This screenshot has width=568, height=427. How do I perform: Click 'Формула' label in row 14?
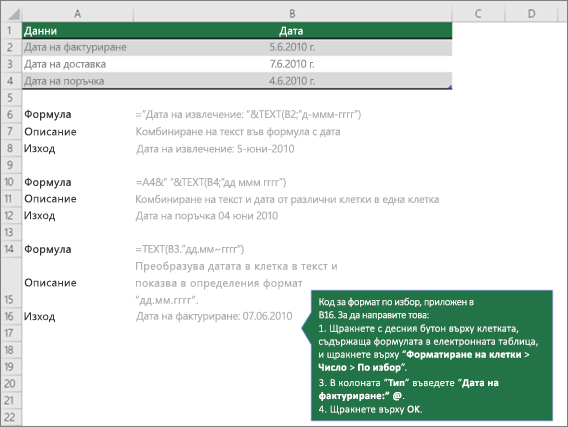click(x=47, y=249)
